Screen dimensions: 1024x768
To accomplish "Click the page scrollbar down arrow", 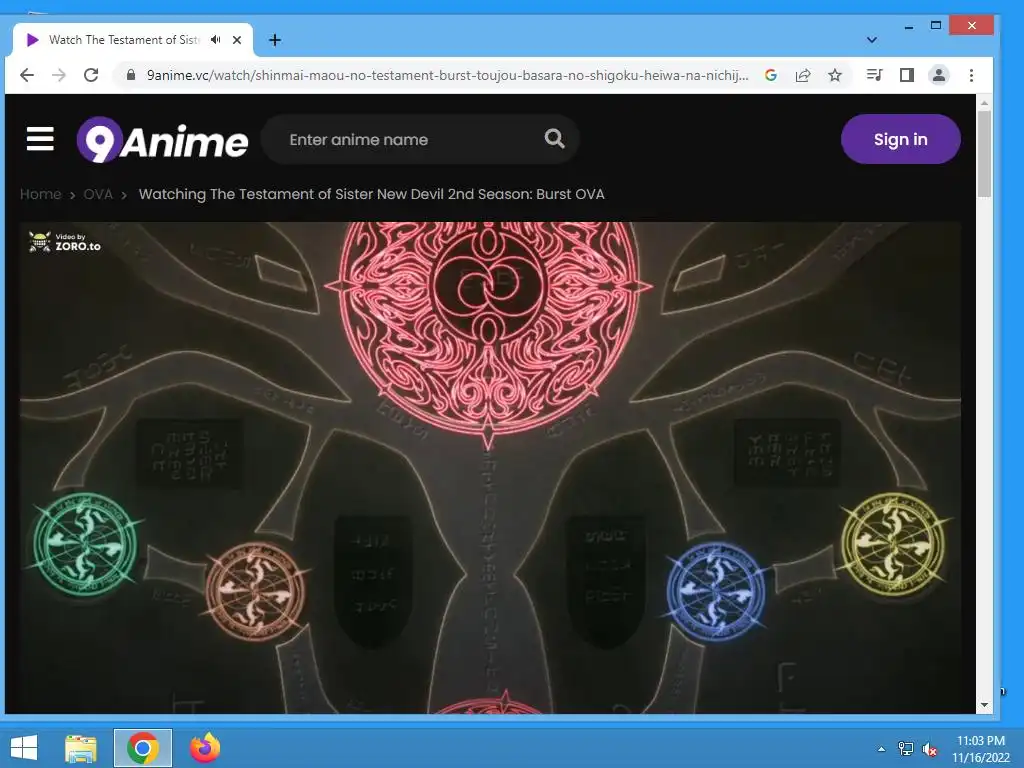I will pos(984,705).
